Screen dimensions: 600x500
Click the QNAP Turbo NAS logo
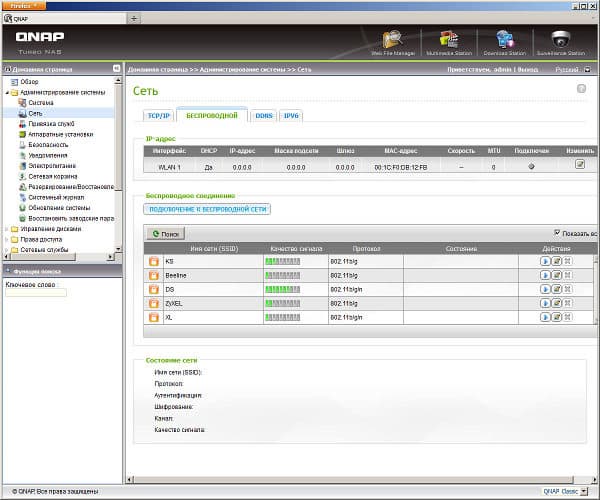point(40,42)
